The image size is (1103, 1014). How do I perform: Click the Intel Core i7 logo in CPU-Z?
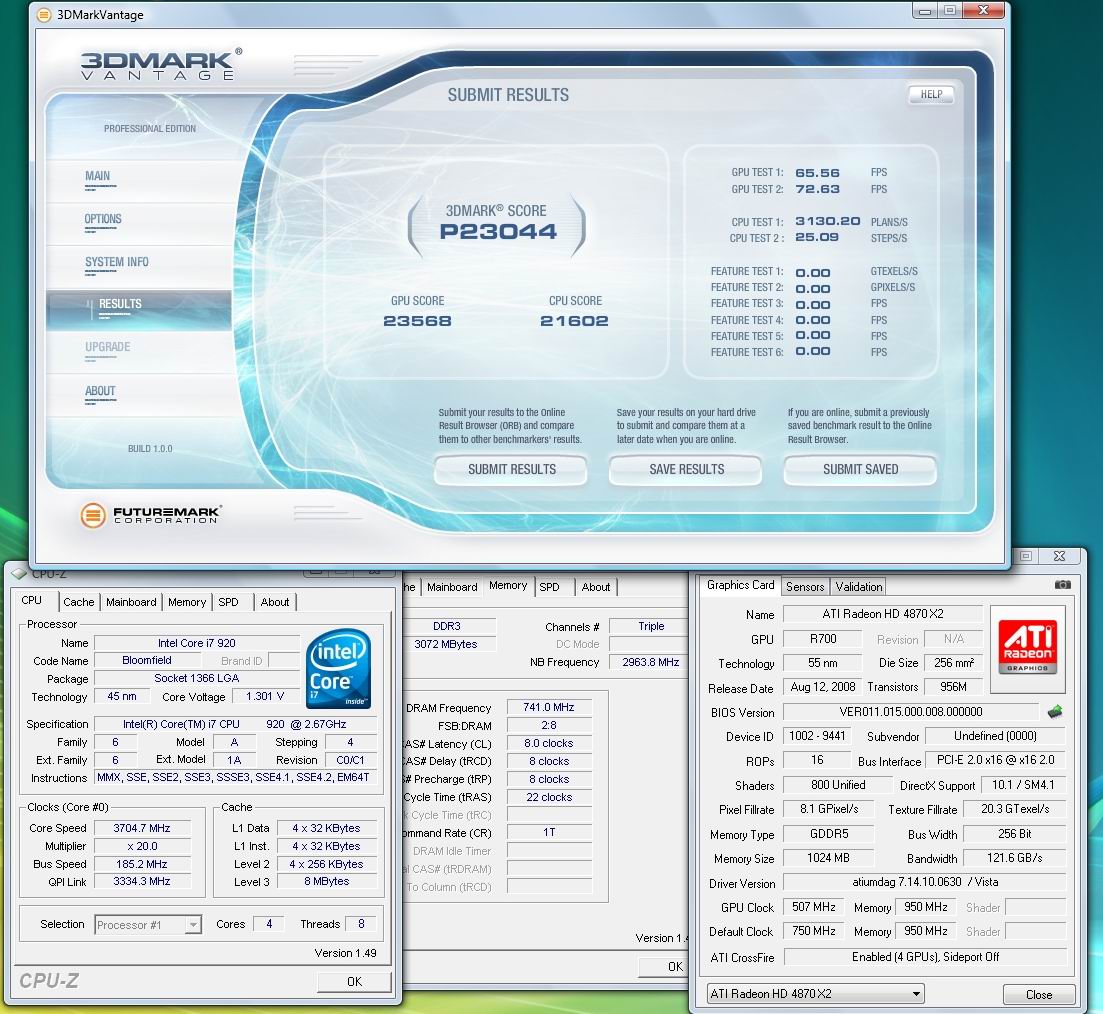[x=339, y=668]
